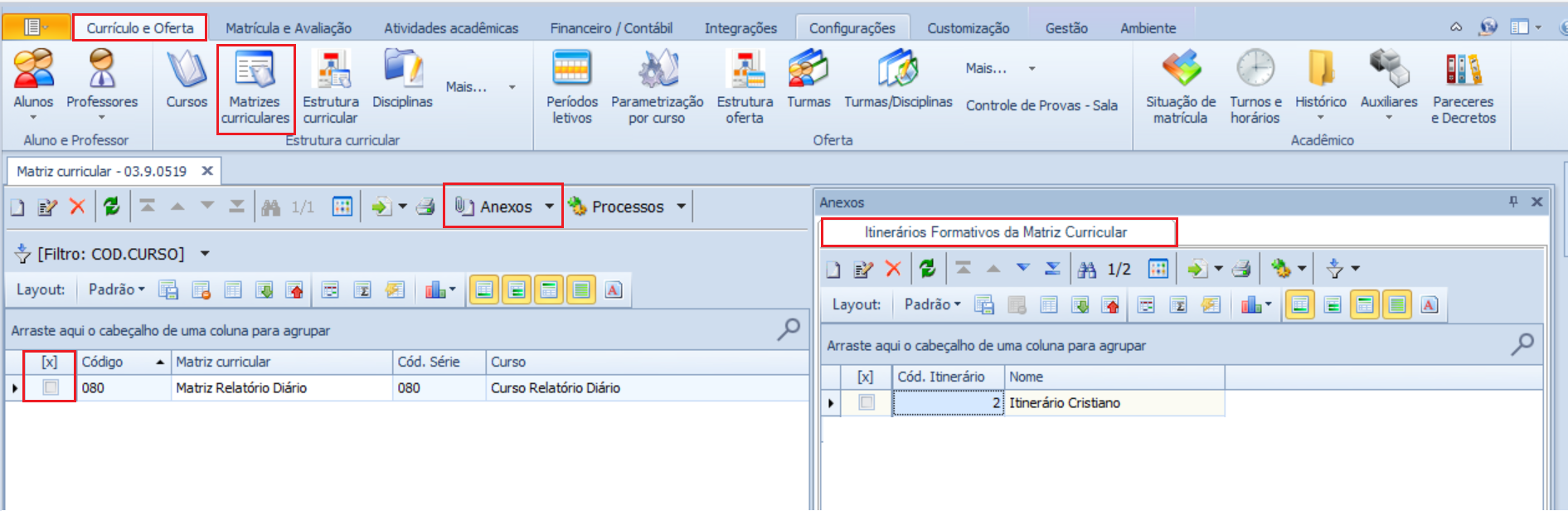Screen dimensions: 1568x511
Task: Open the Turmas/Disciplinas ribbon icon
Action: [x=898, y=79]
